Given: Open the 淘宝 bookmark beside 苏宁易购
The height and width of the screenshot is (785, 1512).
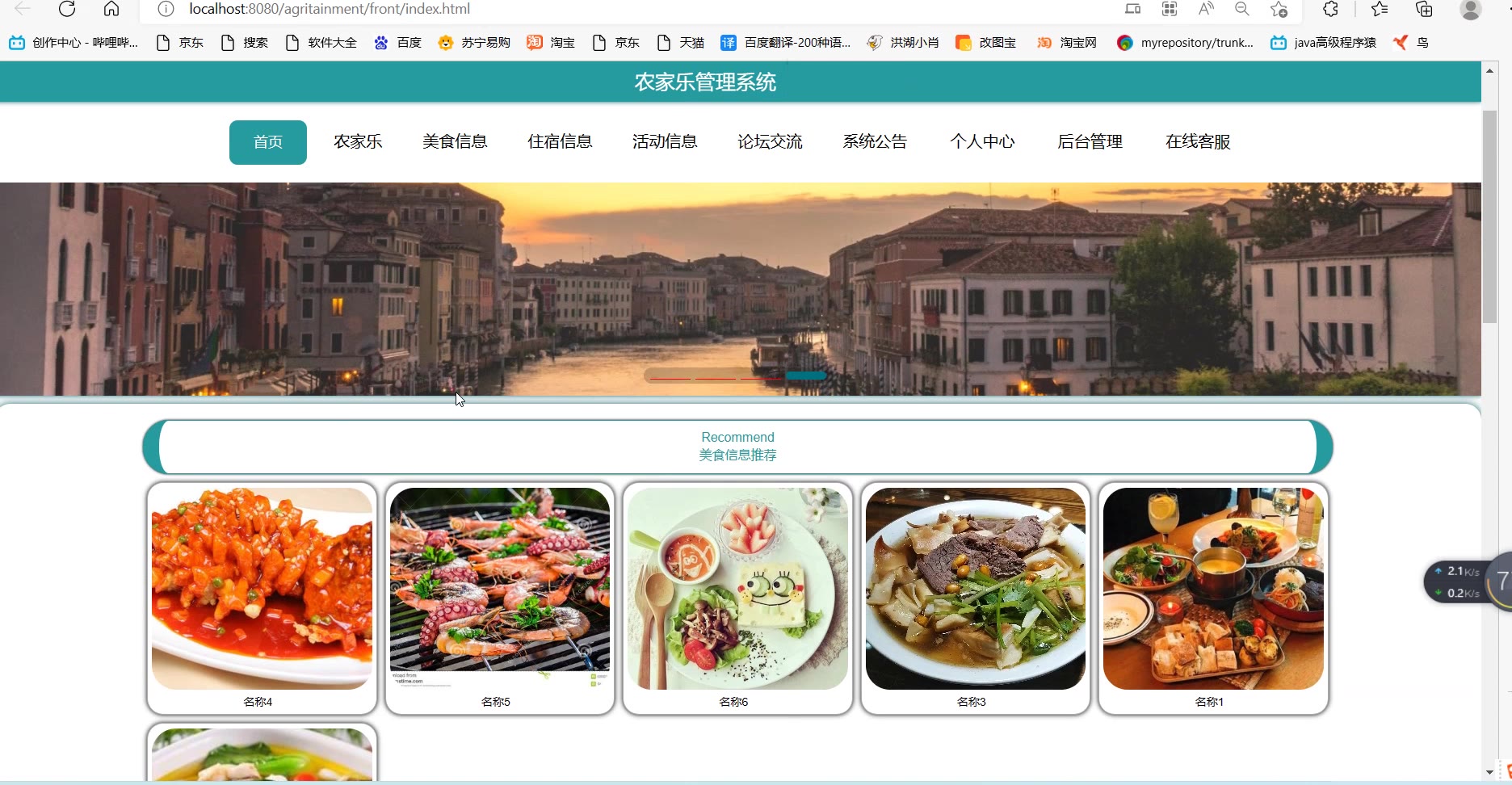Looking at the screenshot, I should pyautogui.click(x=550, y=43).
